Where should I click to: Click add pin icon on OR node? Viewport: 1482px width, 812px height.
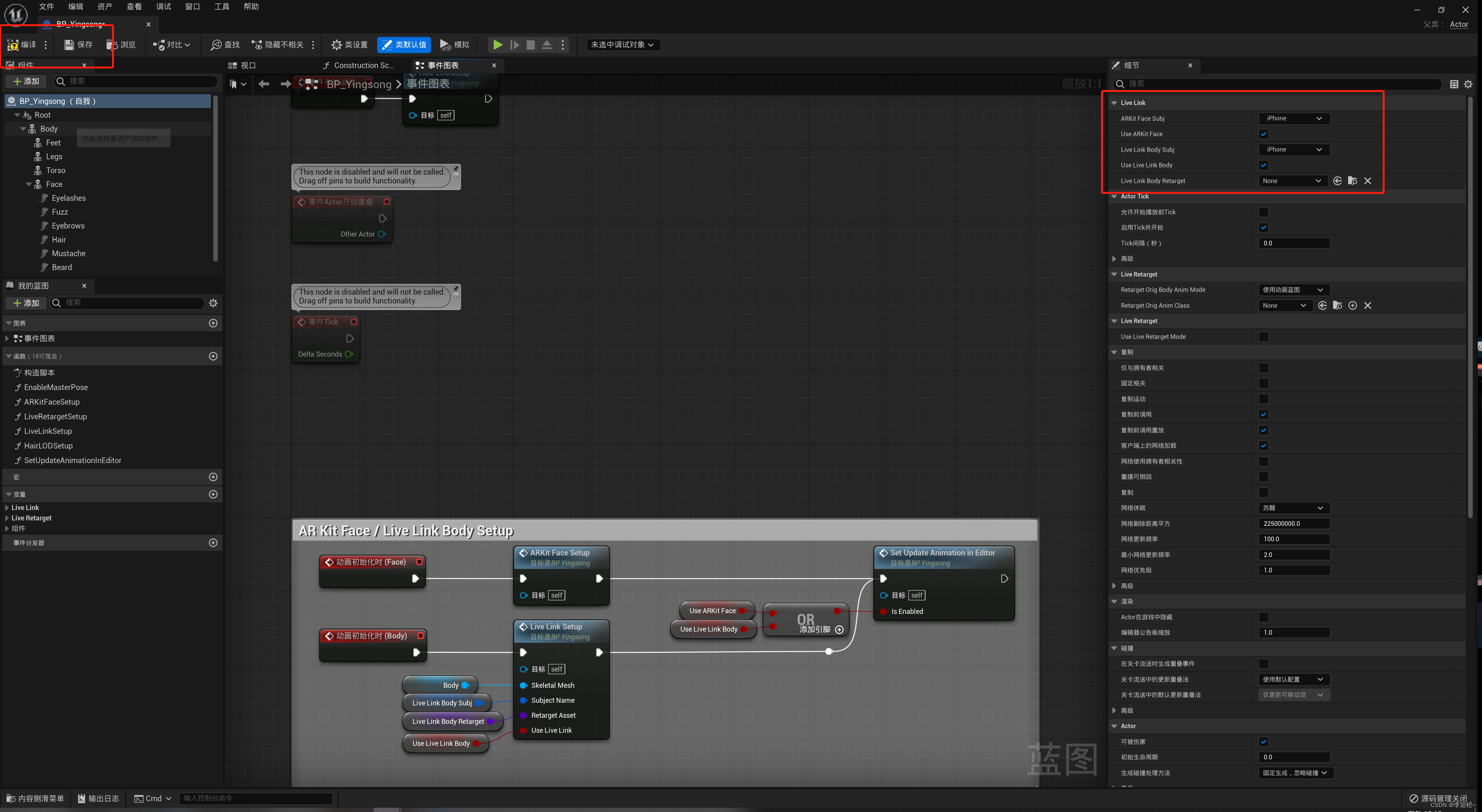pos(839,630)
